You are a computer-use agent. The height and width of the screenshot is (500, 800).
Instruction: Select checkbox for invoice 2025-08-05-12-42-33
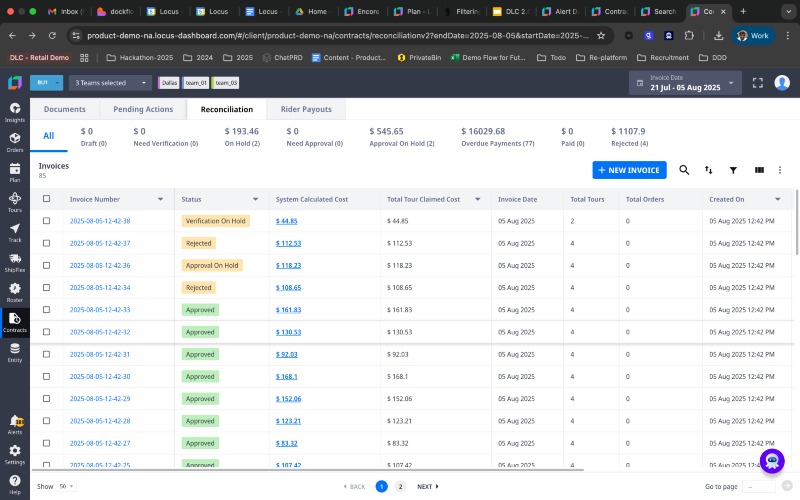point(46,310)
